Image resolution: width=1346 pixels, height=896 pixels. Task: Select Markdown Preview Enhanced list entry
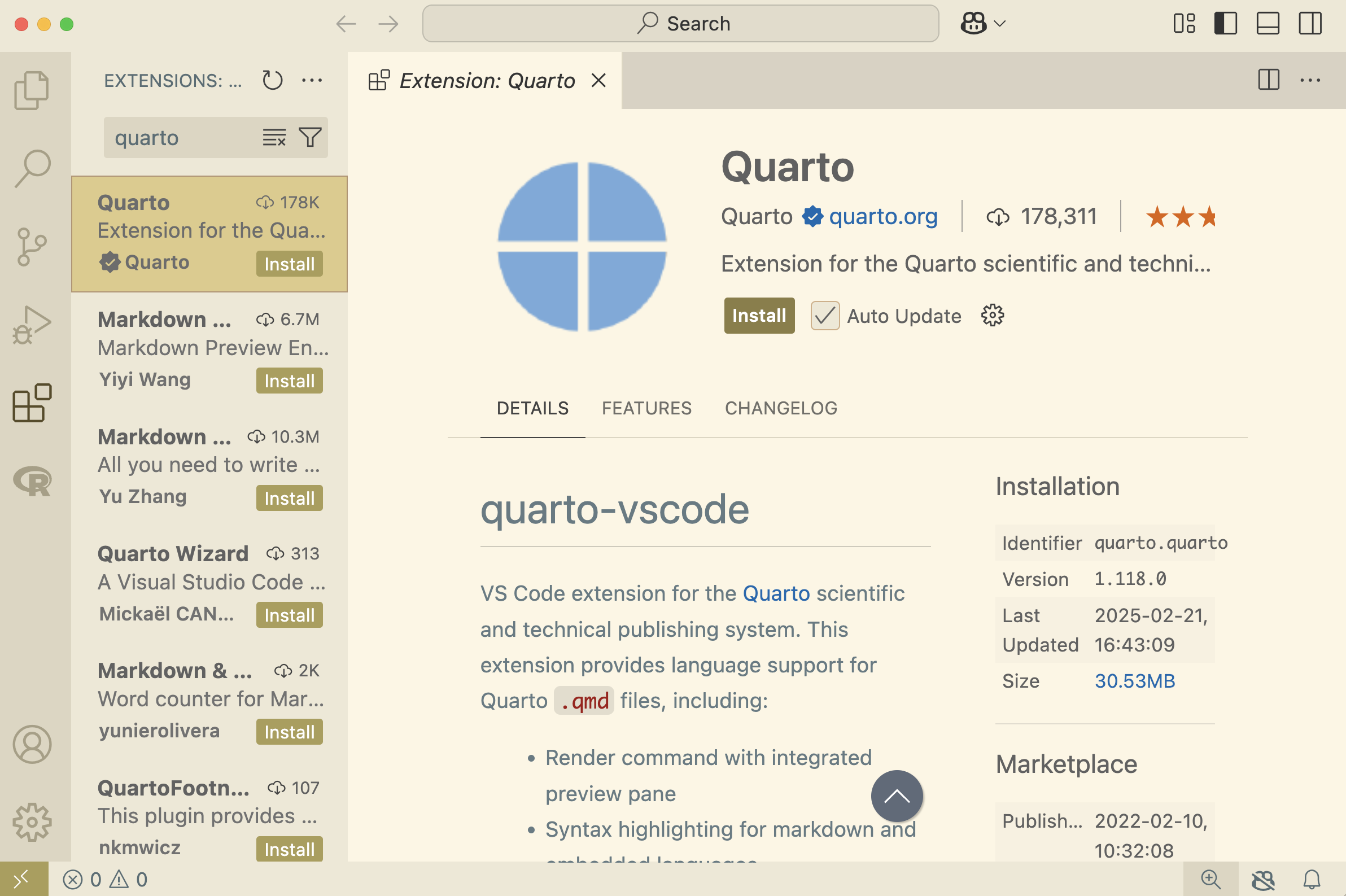209,351
